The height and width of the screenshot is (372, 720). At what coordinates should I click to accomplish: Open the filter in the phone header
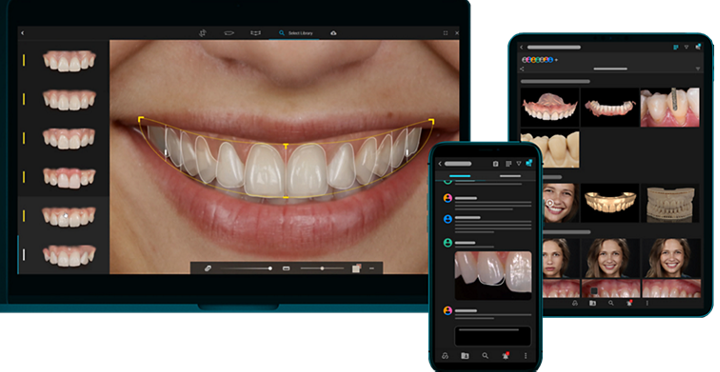pyautogui.click(x=518, y=164)
